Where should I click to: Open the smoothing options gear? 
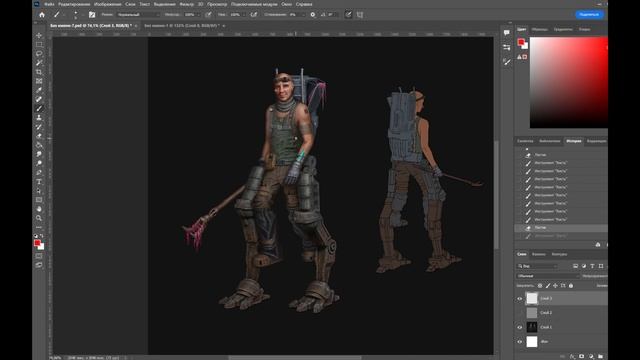tap(313, 15)
